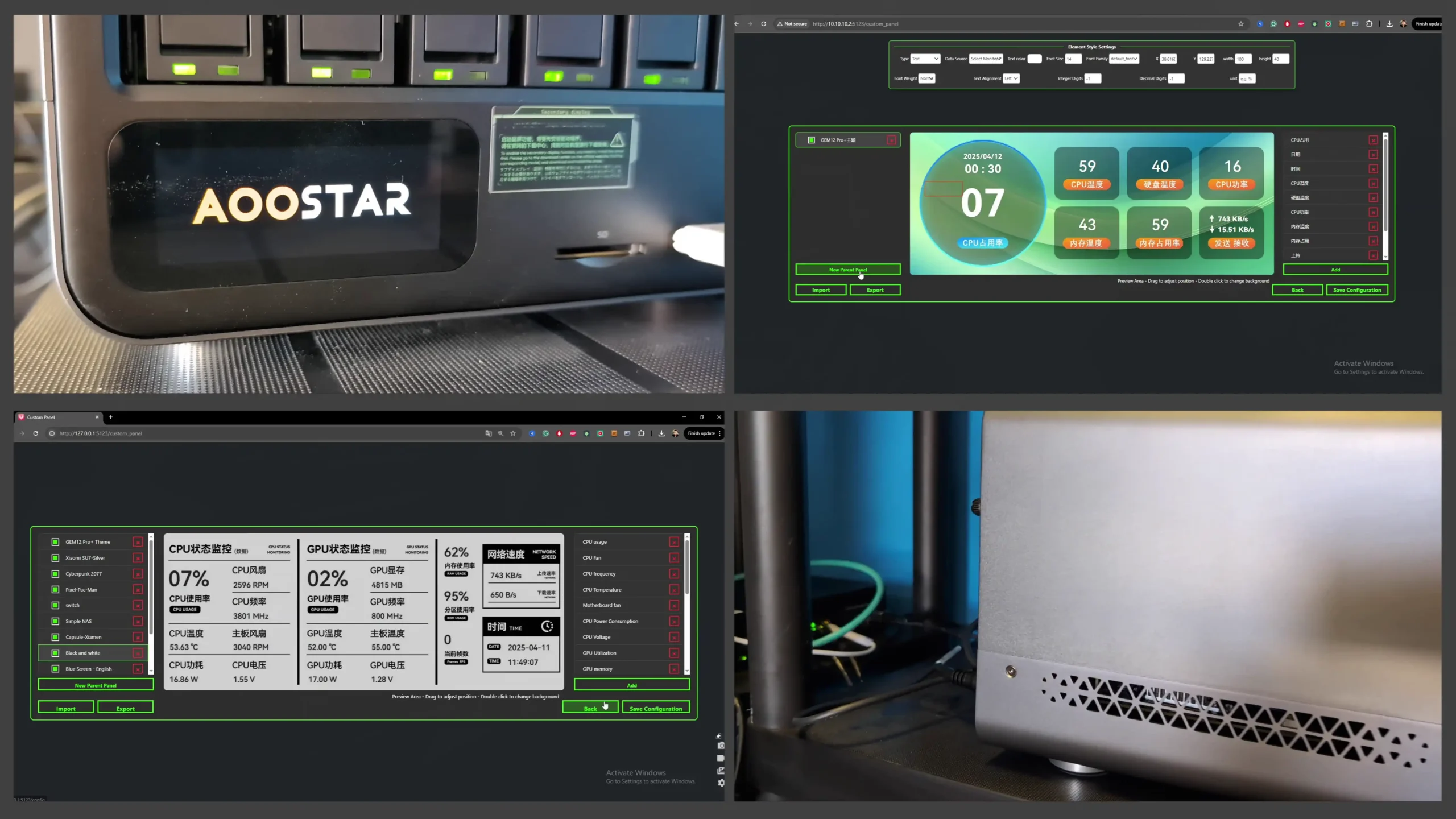
Task: Click the Not secure site info chip
Action: pyautogui.click(x=792, y=24)
